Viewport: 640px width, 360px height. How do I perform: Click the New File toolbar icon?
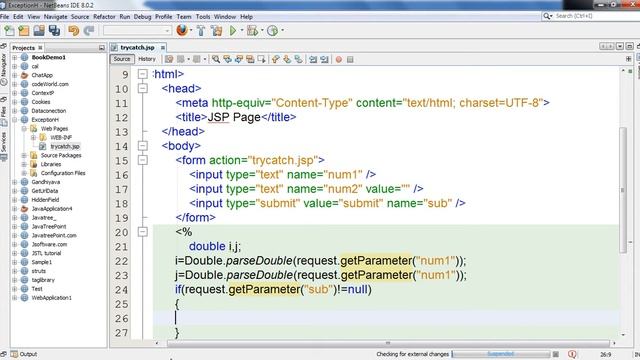[9, 31]
